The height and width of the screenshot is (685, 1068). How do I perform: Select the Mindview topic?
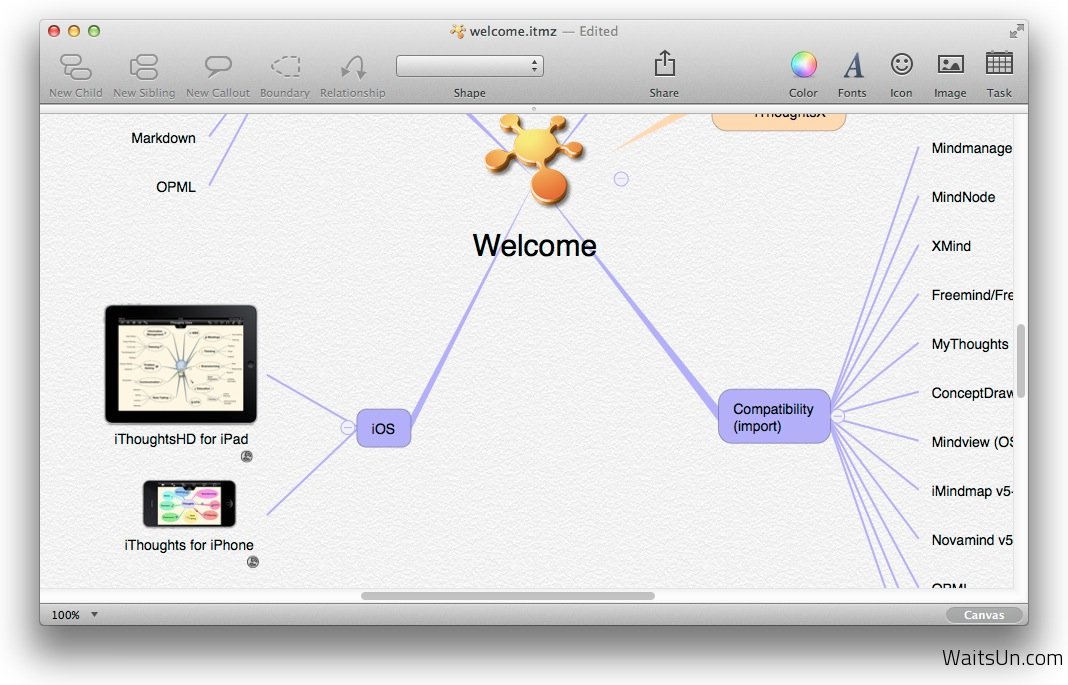(972, 443)
